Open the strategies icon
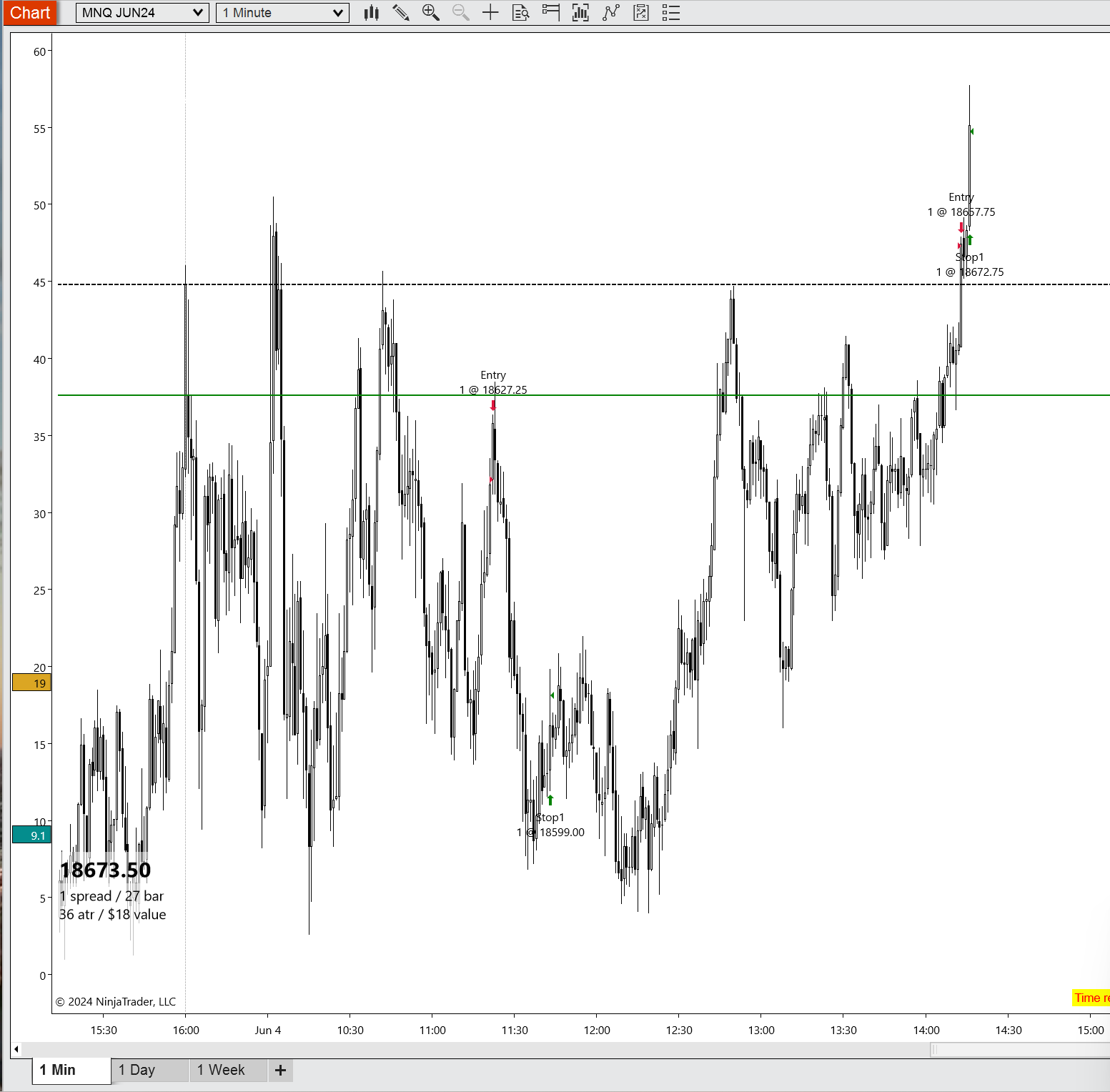Viewport: 1110px width, 1092px height. click(641, 13)
